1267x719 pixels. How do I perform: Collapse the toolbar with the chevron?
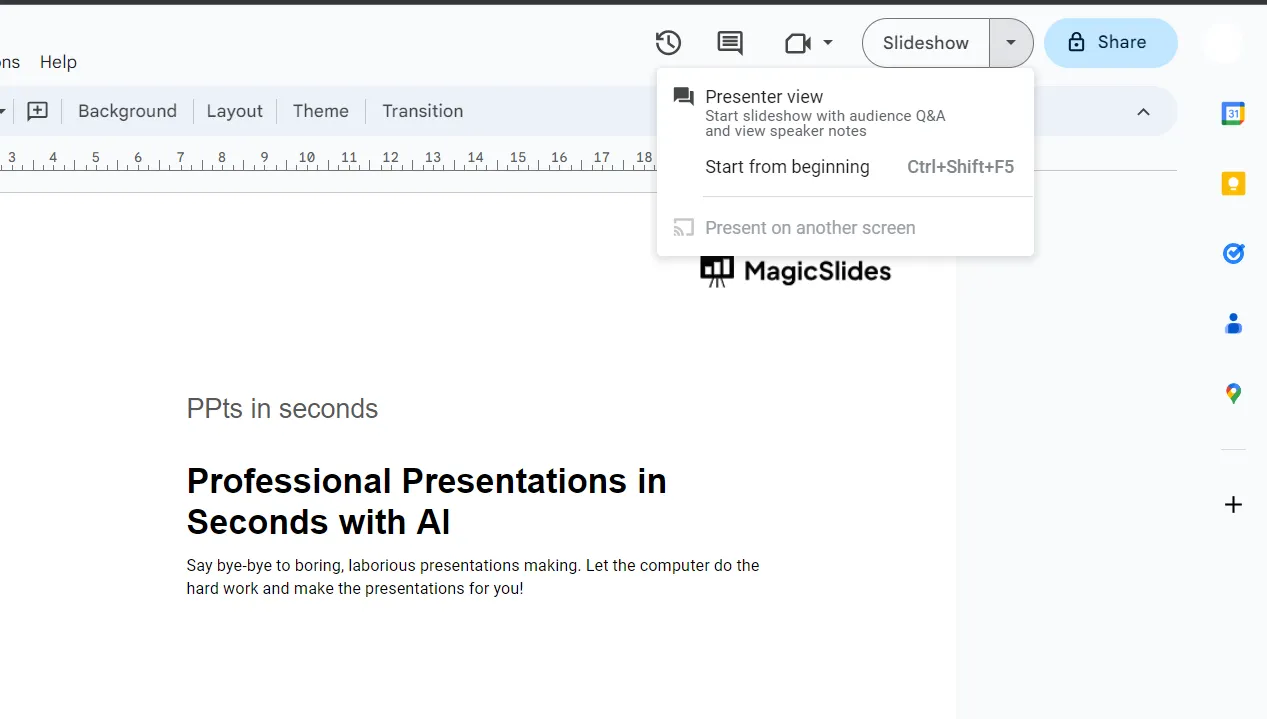tap(1143, 112)
